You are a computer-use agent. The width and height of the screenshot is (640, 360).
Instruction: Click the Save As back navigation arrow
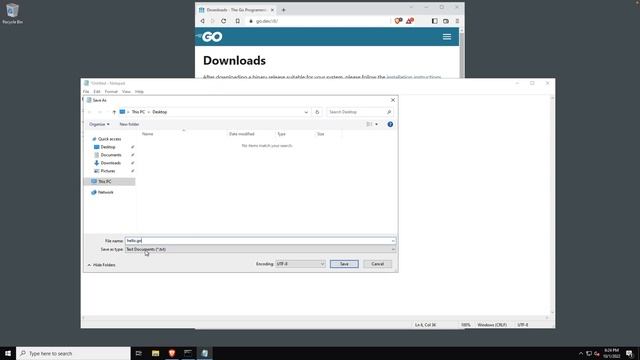tap(90, 112)
